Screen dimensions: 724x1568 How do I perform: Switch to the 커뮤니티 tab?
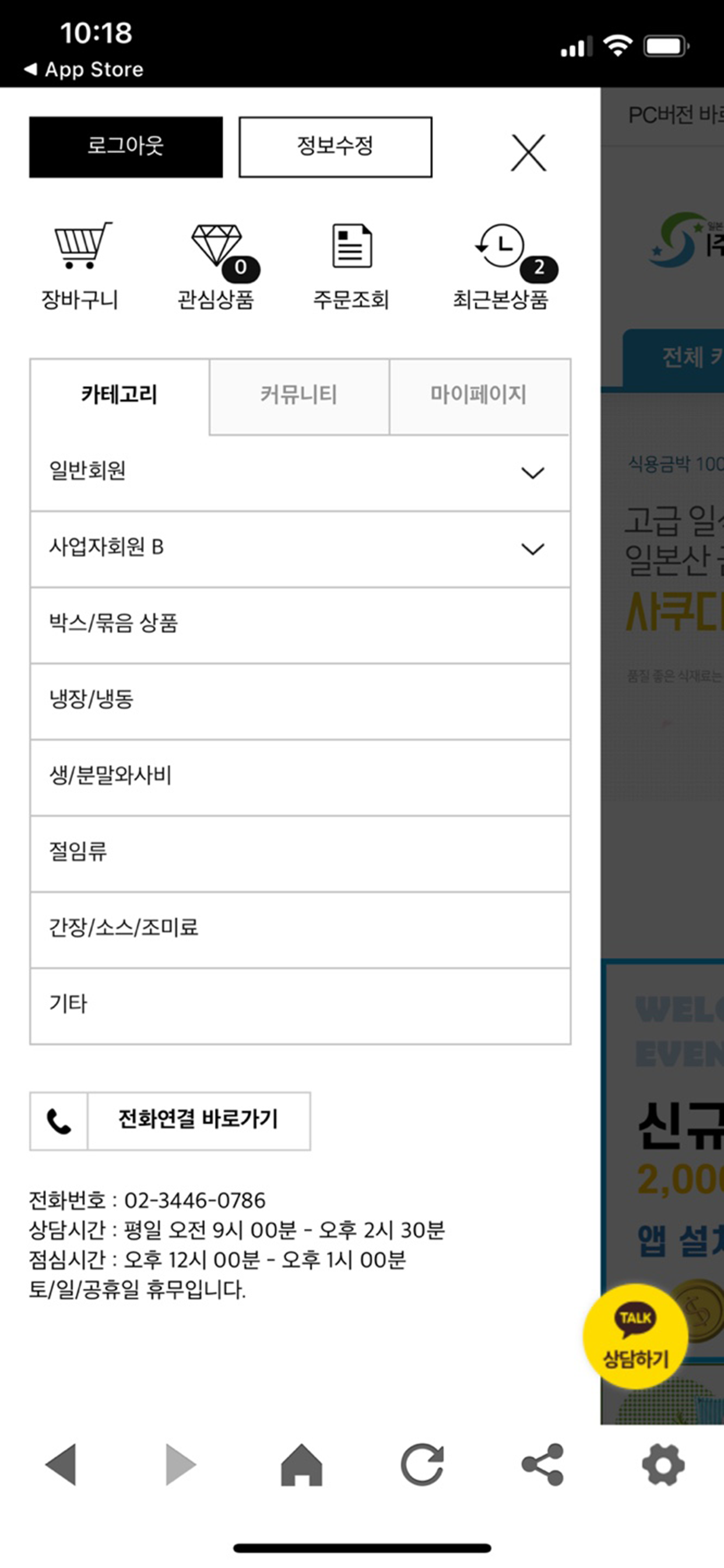[x=298, y=395]
